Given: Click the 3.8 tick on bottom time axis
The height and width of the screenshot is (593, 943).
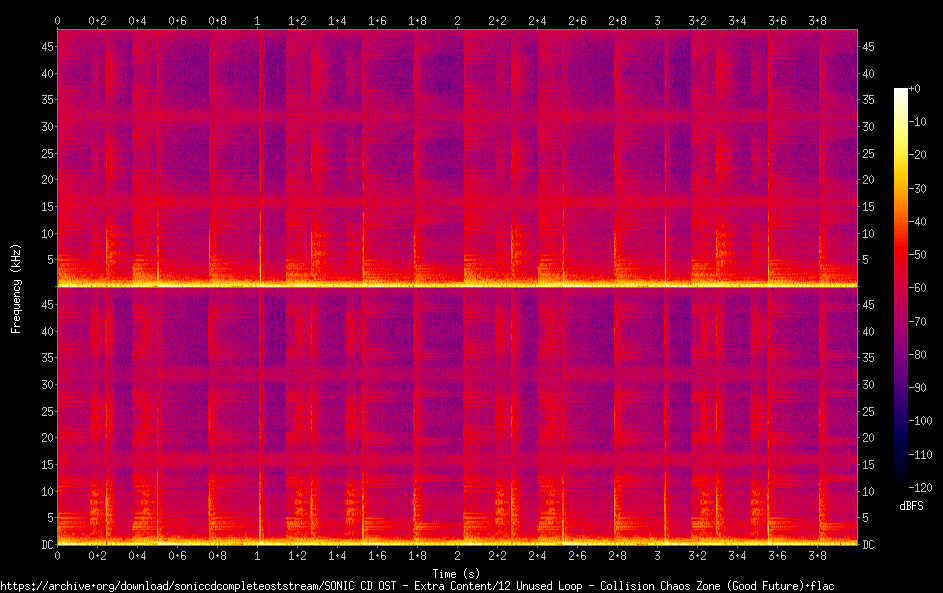Looking at the screenshot, I should [817, 555].
